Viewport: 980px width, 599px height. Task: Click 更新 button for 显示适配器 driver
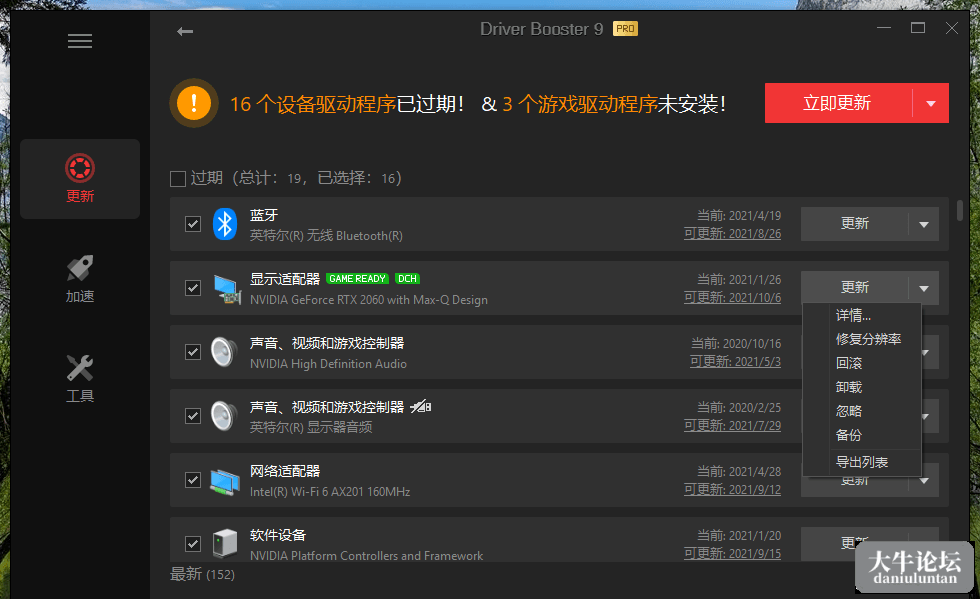854,288
